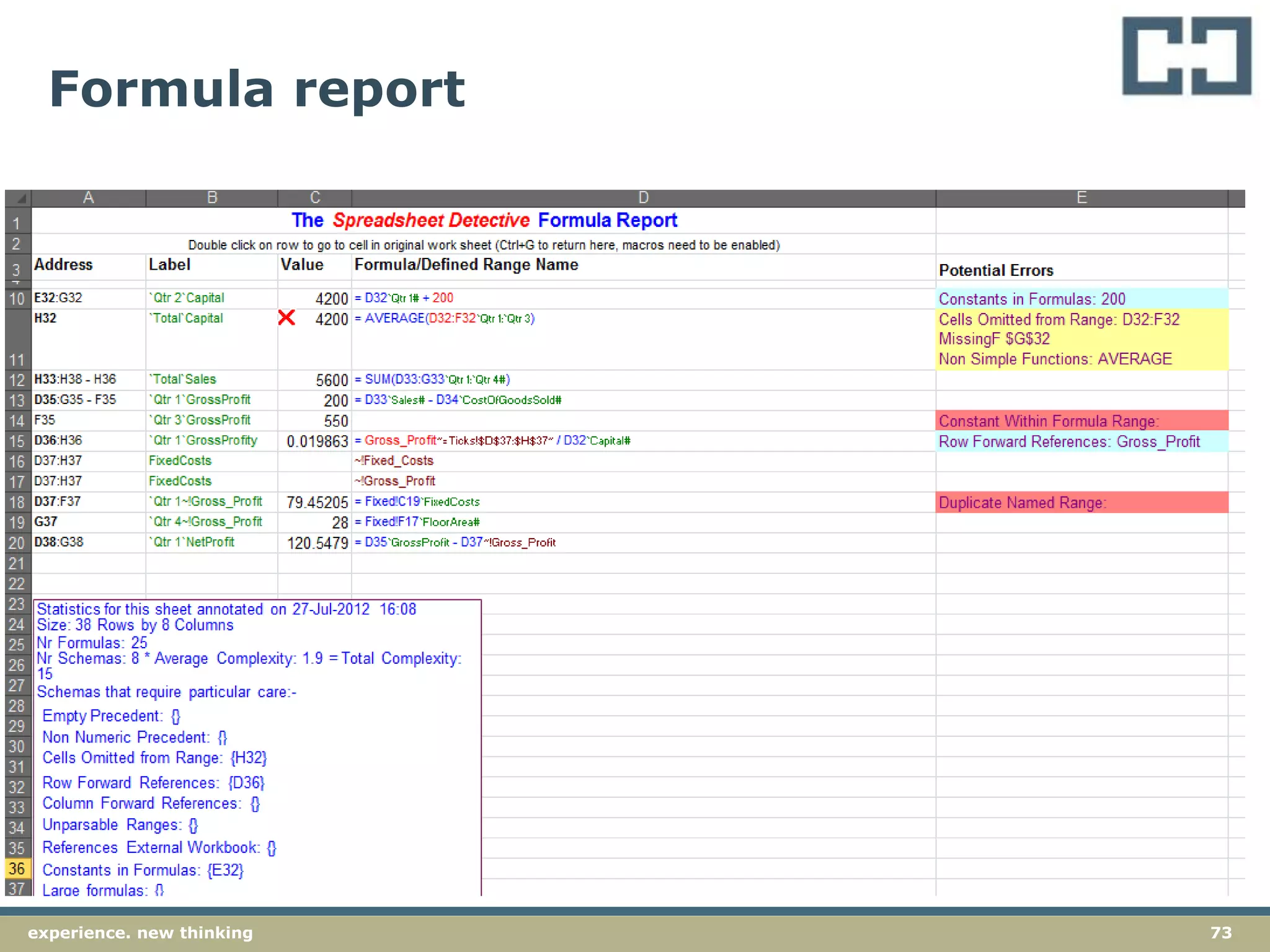Screen dimensions: 1270x952
Task: Click the Cells Omitted from Range: D32:F32 error
Action: point(1059,320)
